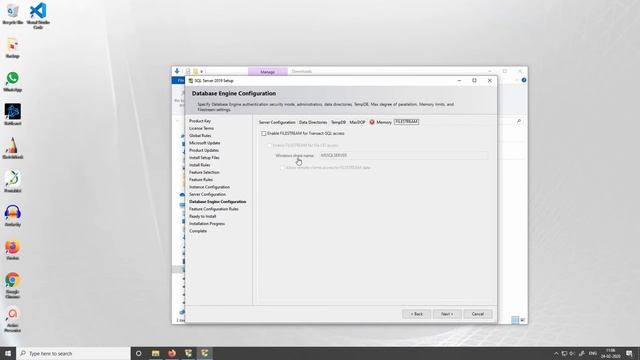Viewport: 640px width, 360px height.
Task: Click the red error icon beside Memory
Action: pos(372,122)
